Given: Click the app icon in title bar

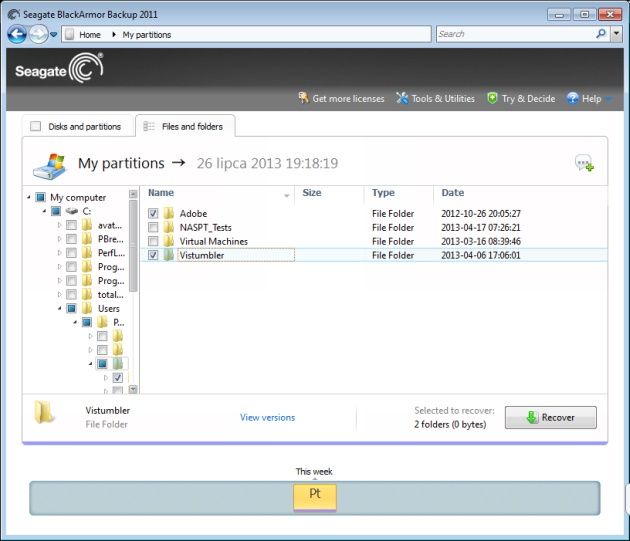Looking at the screenshot, I should (14, 14).
